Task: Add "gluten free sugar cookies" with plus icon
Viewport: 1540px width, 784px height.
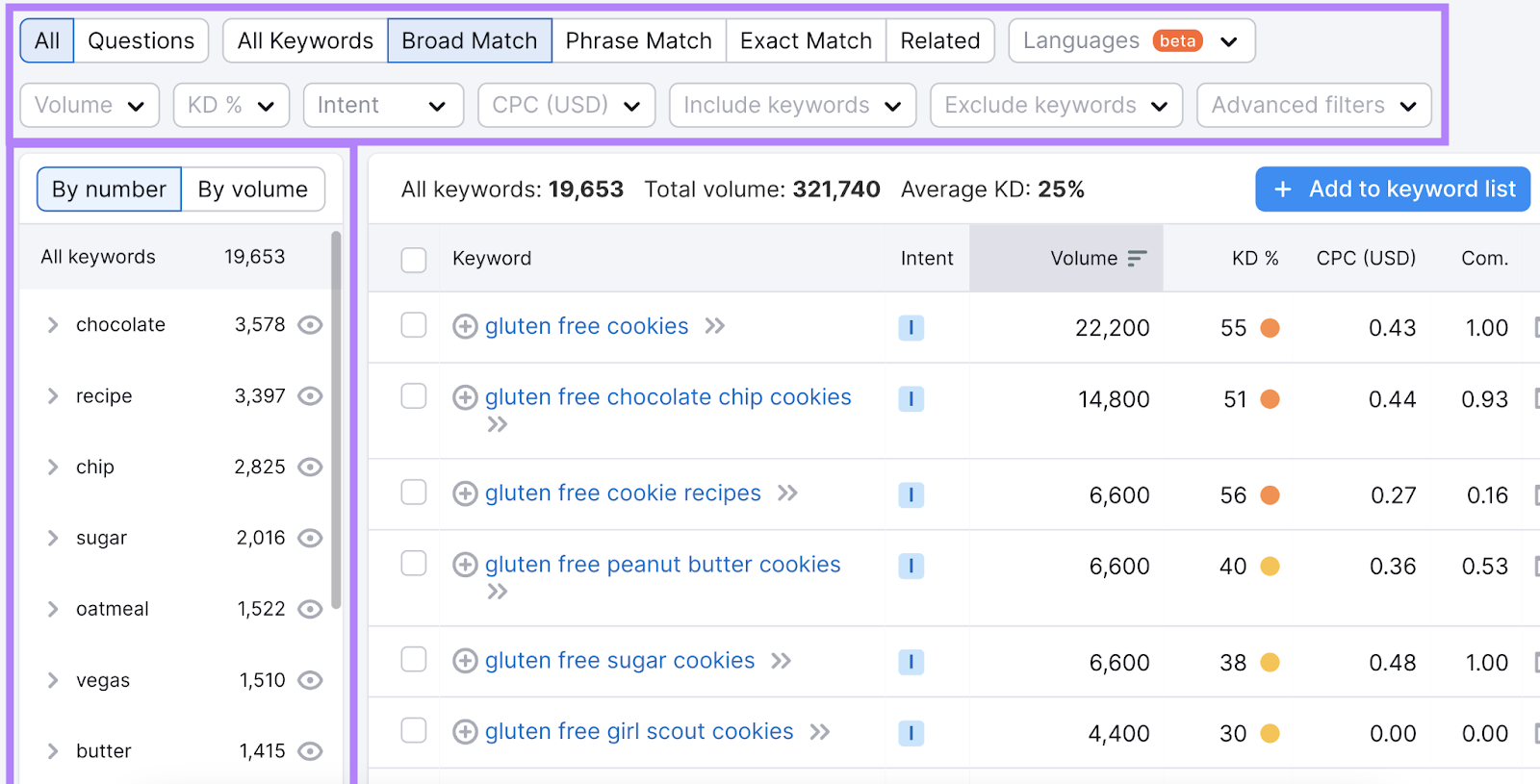Action: click(465, 661)
